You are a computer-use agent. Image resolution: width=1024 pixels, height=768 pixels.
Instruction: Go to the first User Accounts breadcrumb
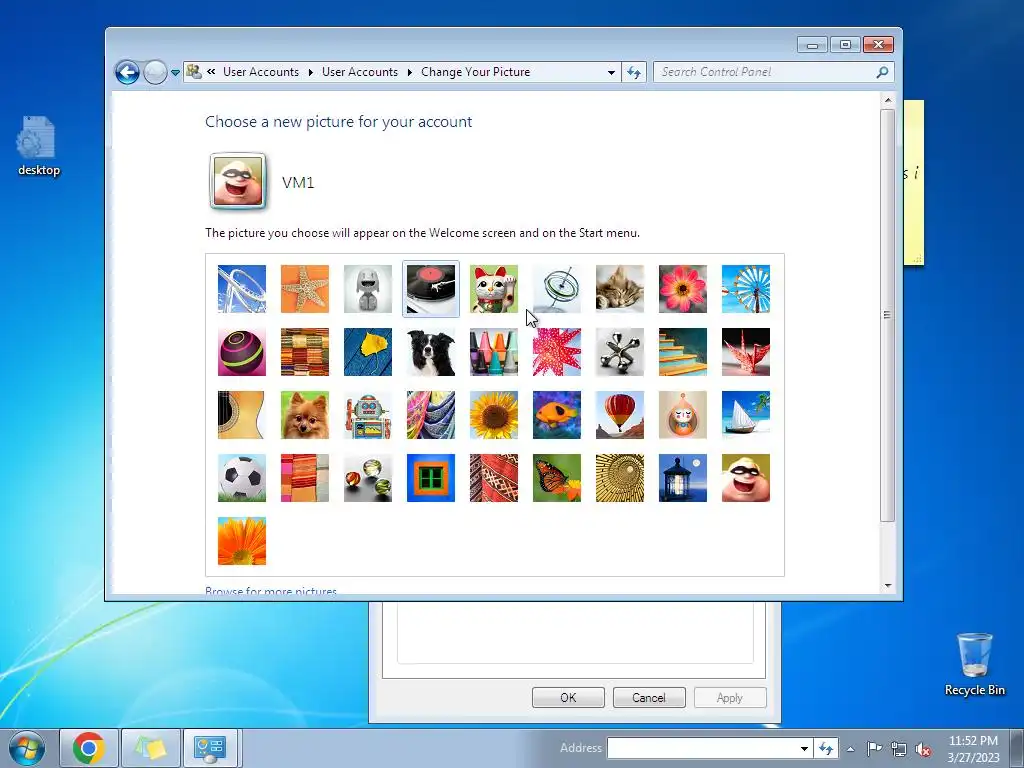(x=261, y=72)
